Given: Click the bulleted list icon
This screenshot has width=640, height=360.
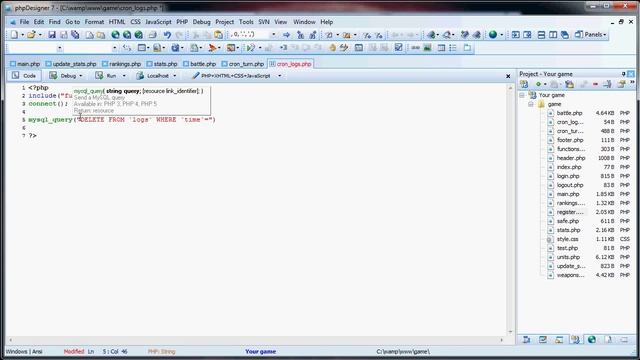Looking at the screenshot, I should (453, 48).
